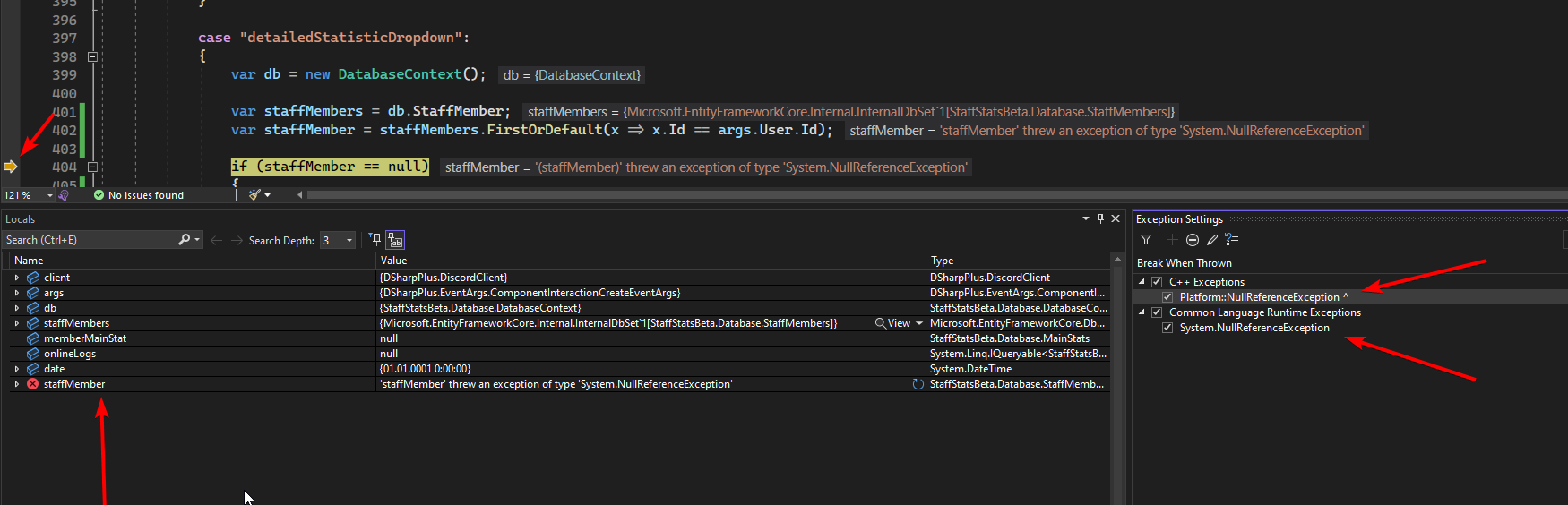Click the Locals search magnifier icon
1568x505 pixels.
point(184,240)
